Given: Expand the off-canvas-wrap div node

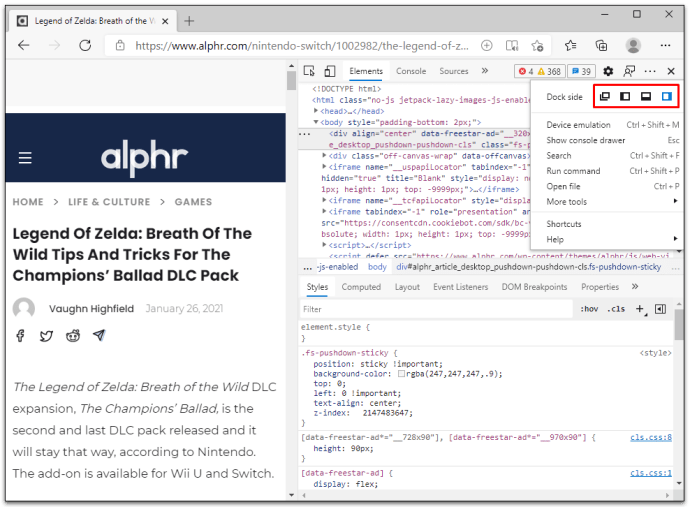Looking at the screenshot, I should click(x=324, y=155).
